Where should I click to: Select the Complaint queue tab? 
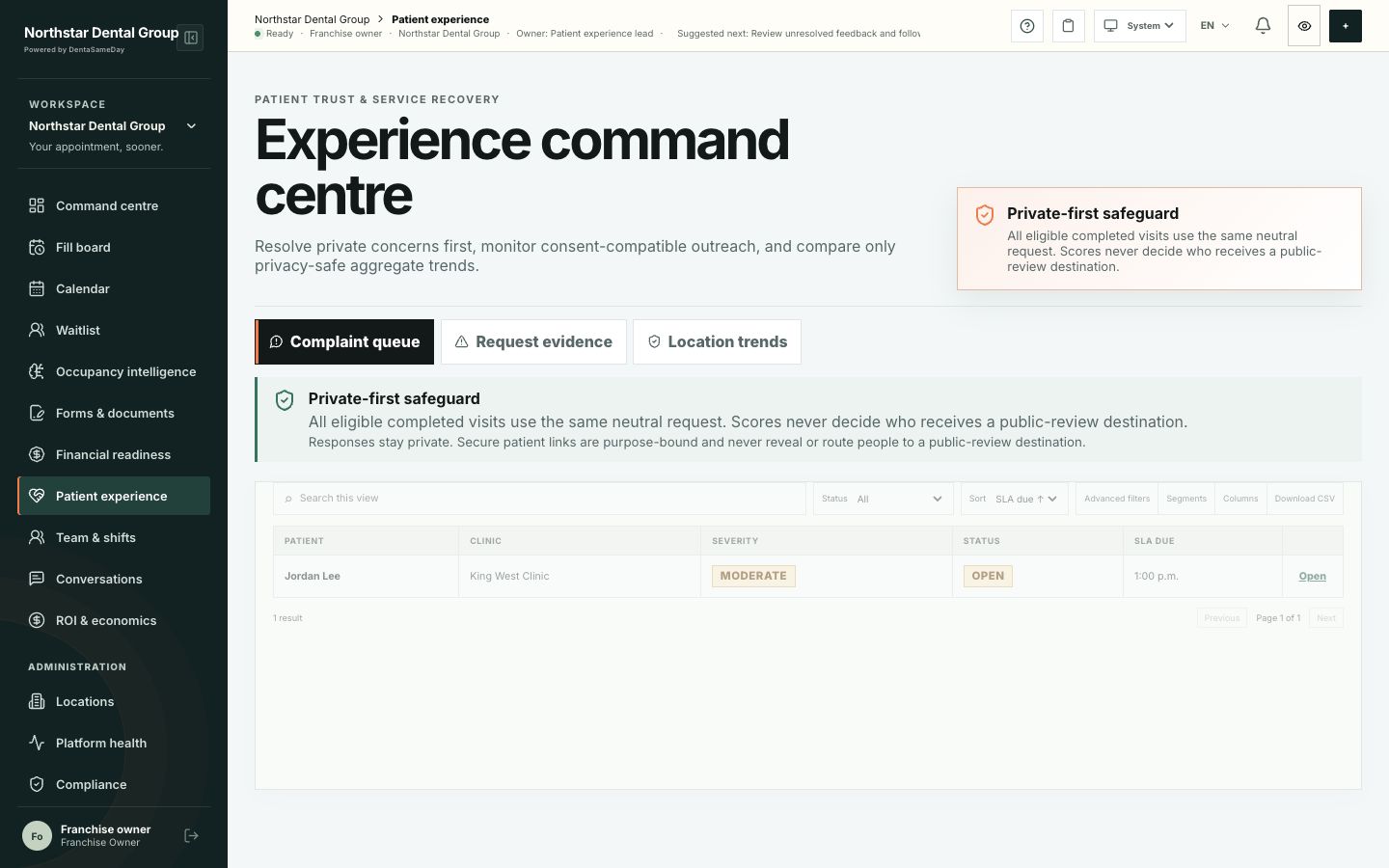[344, 341]
